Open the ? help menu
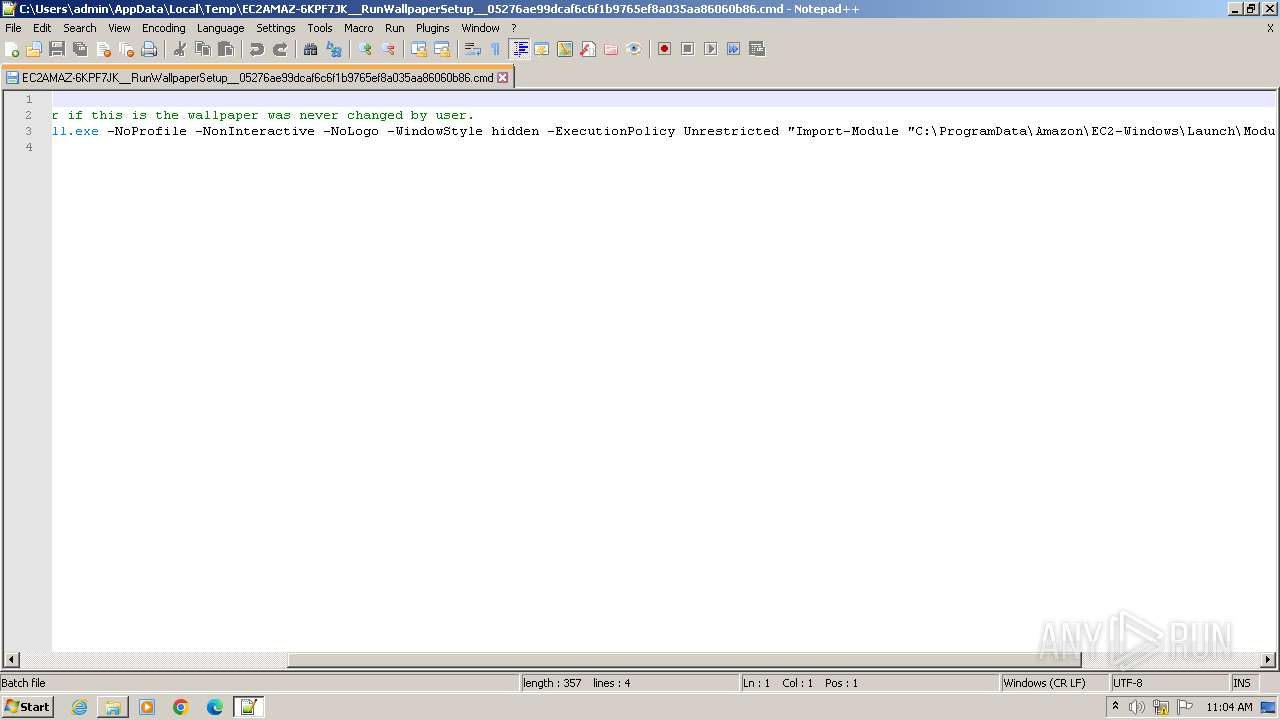The height and width of the screenshot is (720, 1280). (514, 28)
